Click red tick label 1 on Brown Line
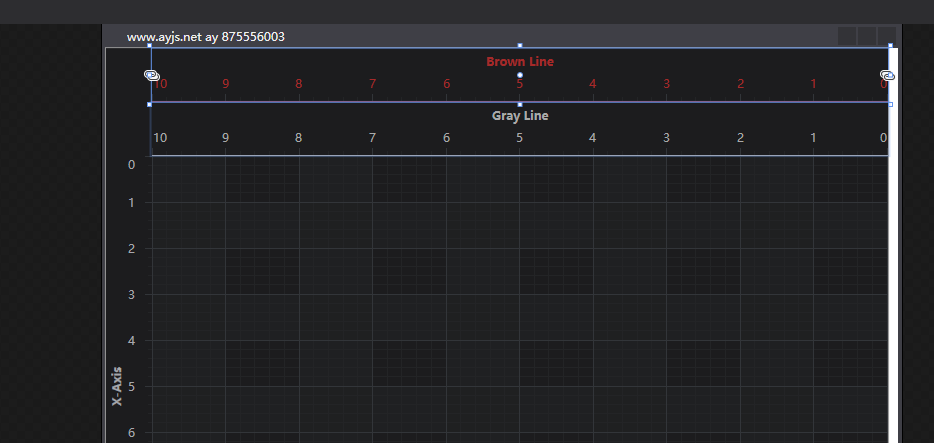Image resolution: width=934 pixels, height=443 pixels. tap(813, 84)
